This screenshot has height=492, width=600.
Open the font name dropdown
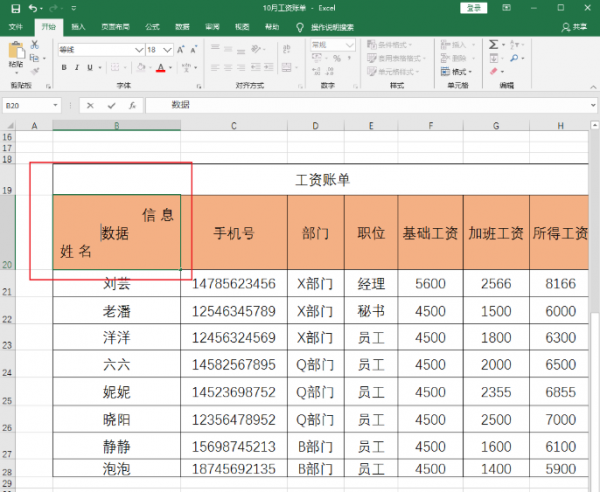coord(139,50)
